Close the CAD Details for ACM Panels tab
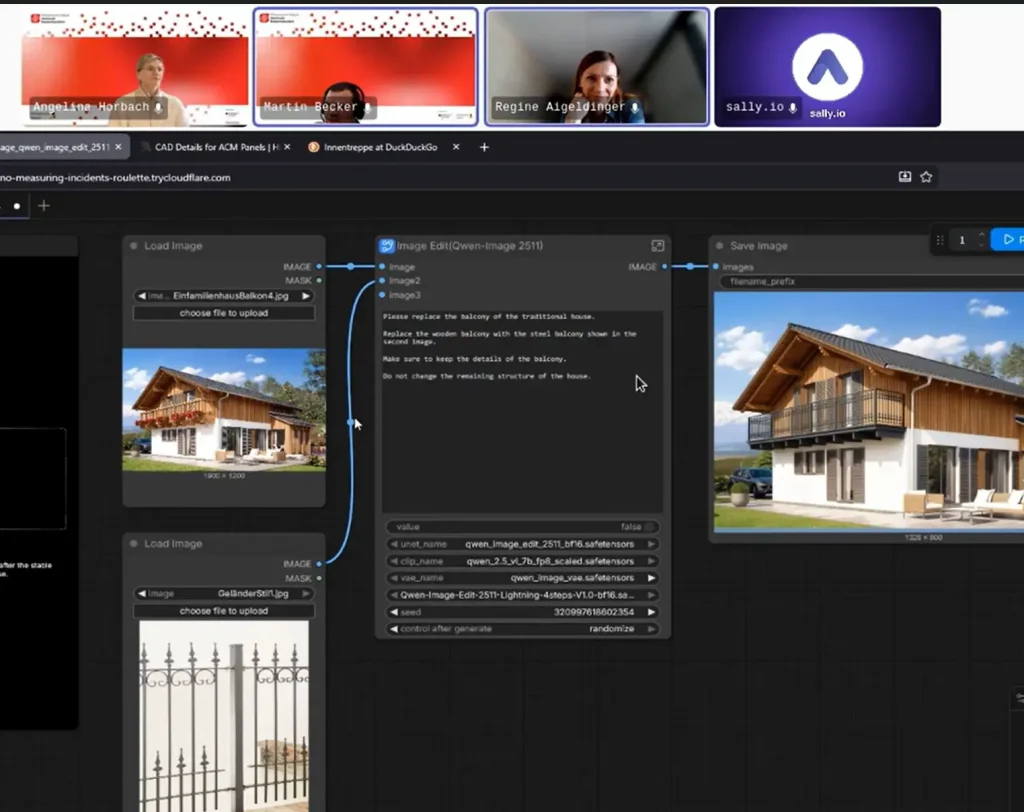 point(287,147)
